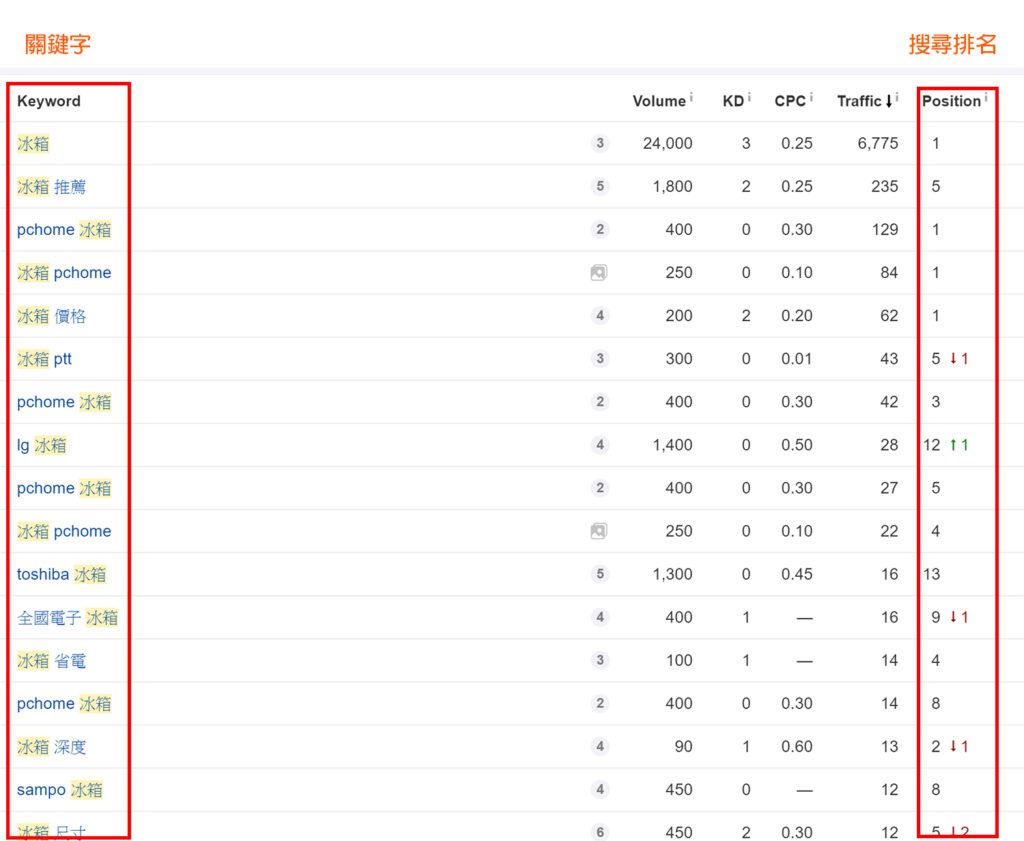Click the volume value 1,800
Screen dimensions: 1024x841
tap(673, 186)
